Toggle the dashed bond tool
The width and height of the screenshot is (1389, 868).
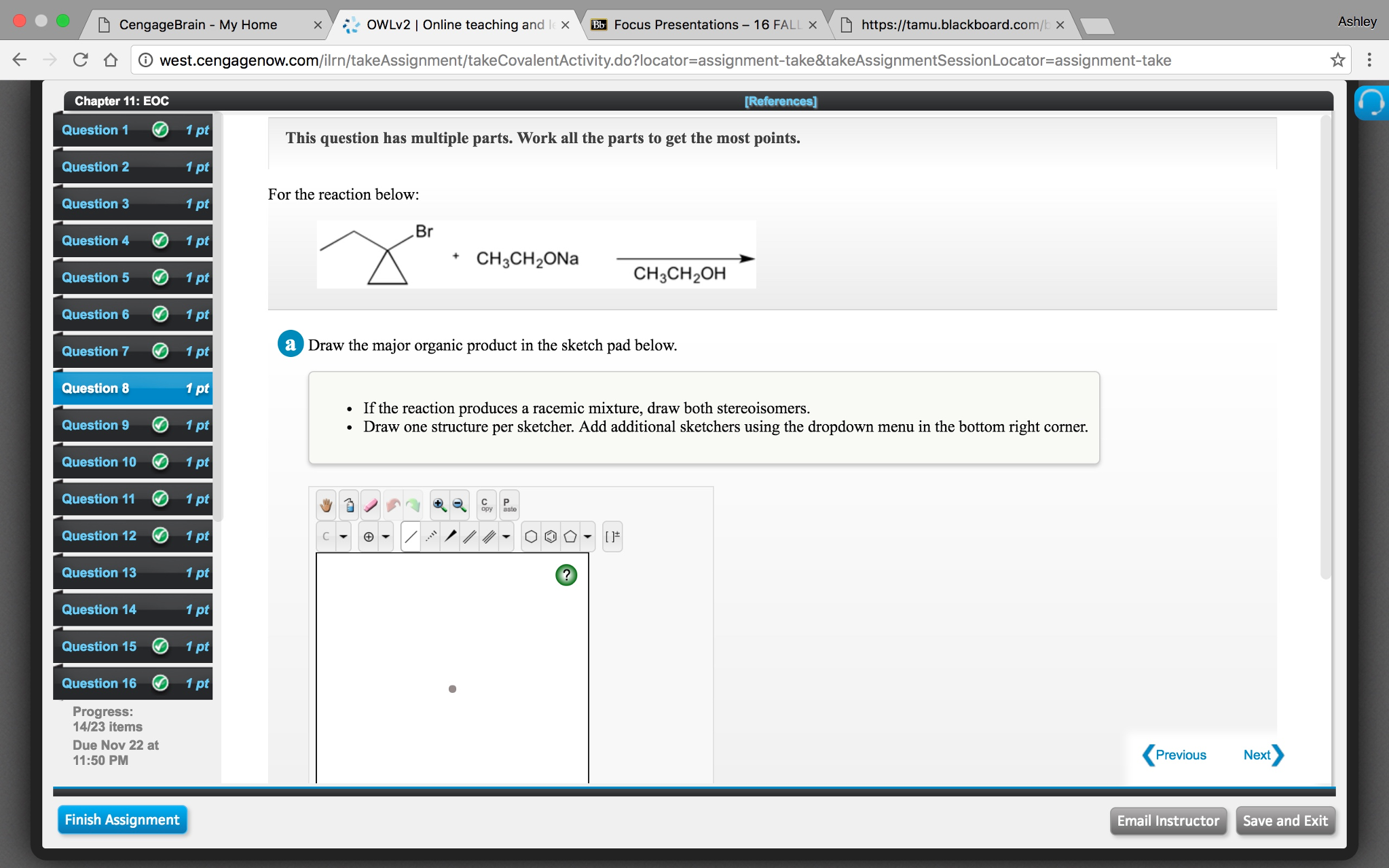[x=430, y=537]
